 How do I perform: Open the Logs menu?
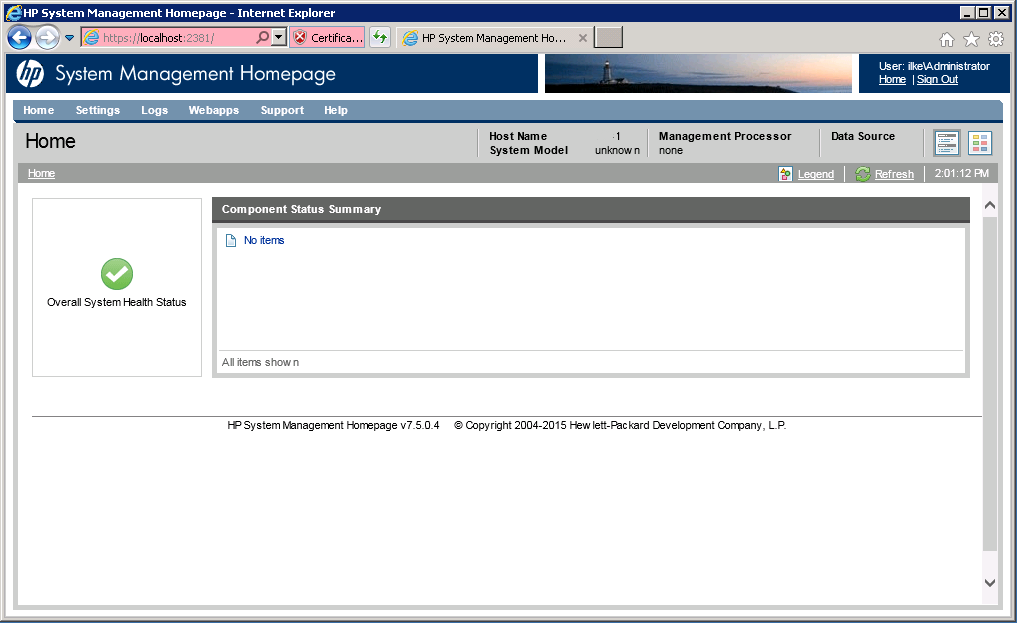154,110
